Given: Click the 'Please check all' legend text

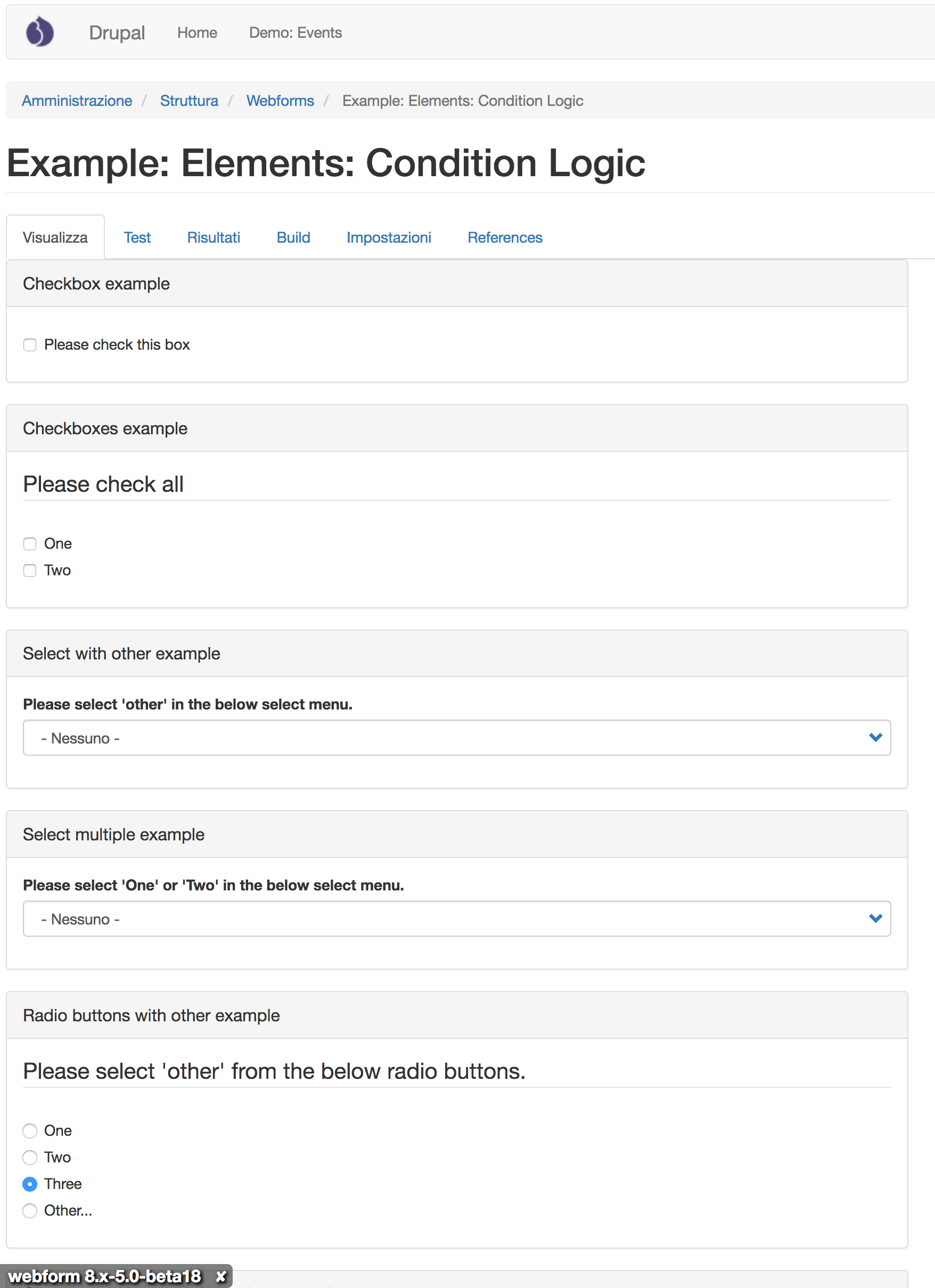Looking at the screenshot, I should [103, 484].
